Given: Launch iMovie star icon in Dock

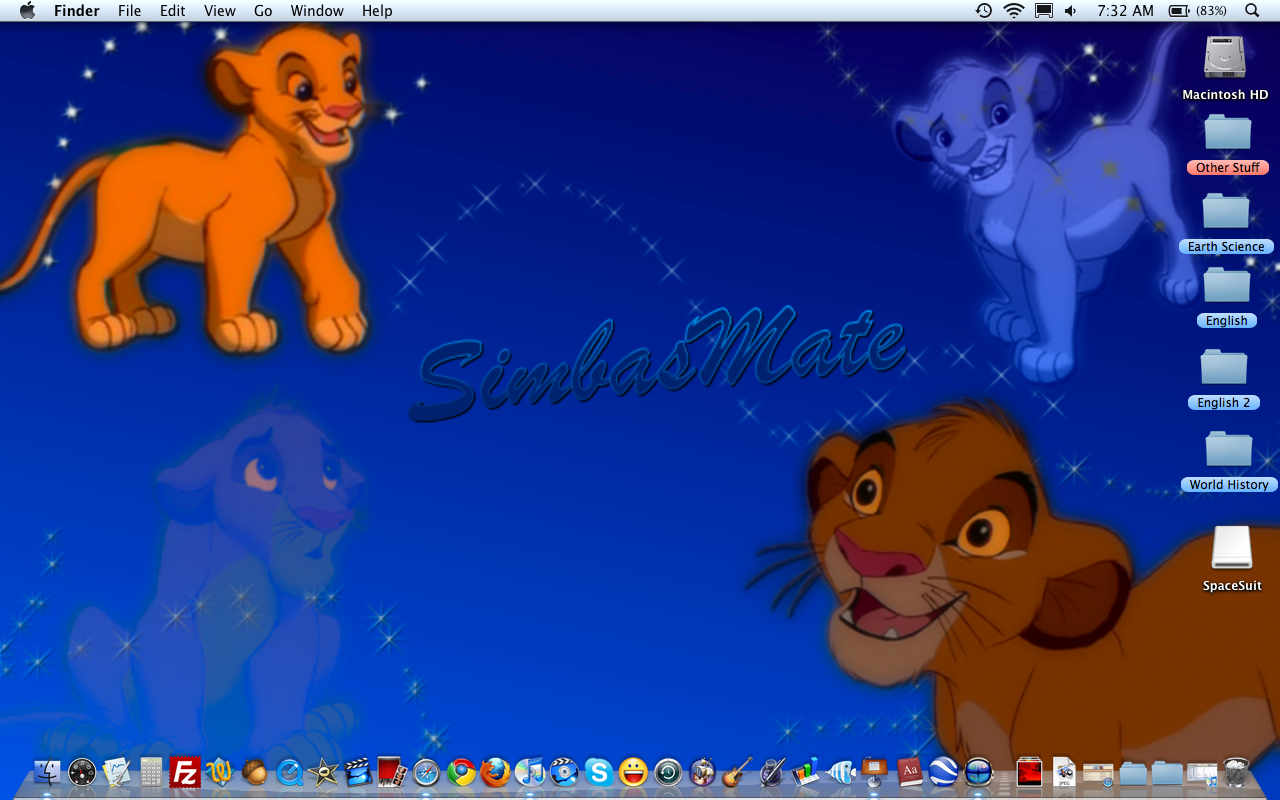Looking at the screenshot, I should point(323,772).
